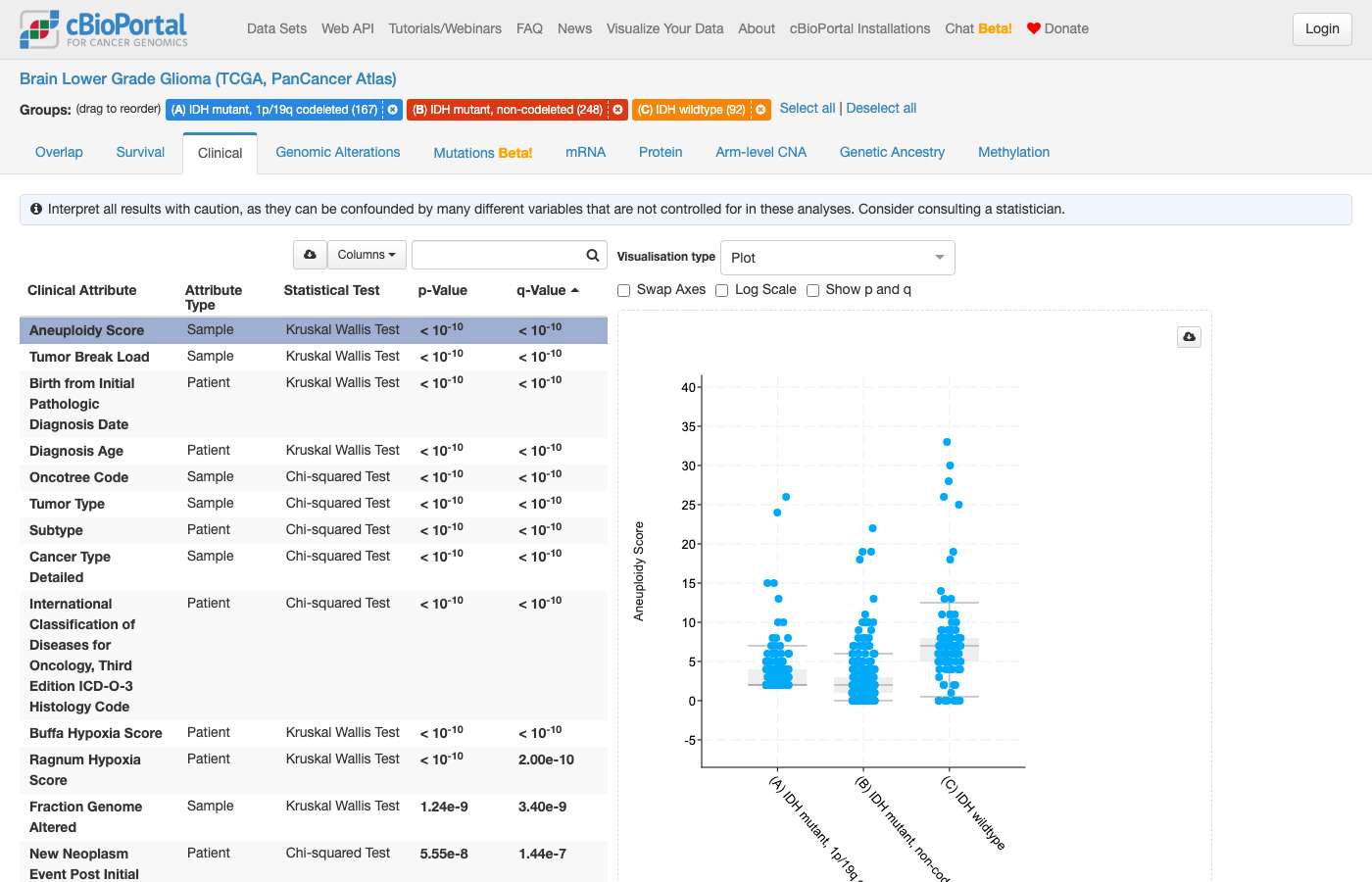The width and height of the screenshot is (1372, 882).
Task: Click the cBioPortal logo
Action: (x=104, y=29)
